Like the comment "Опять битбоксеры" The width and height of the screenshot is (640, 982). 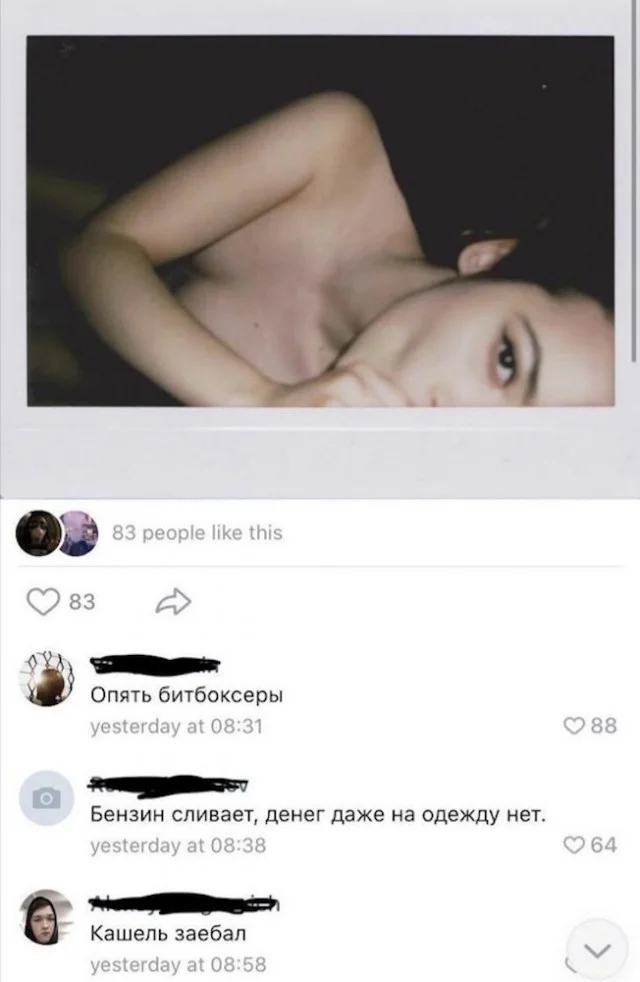[590, 726]
